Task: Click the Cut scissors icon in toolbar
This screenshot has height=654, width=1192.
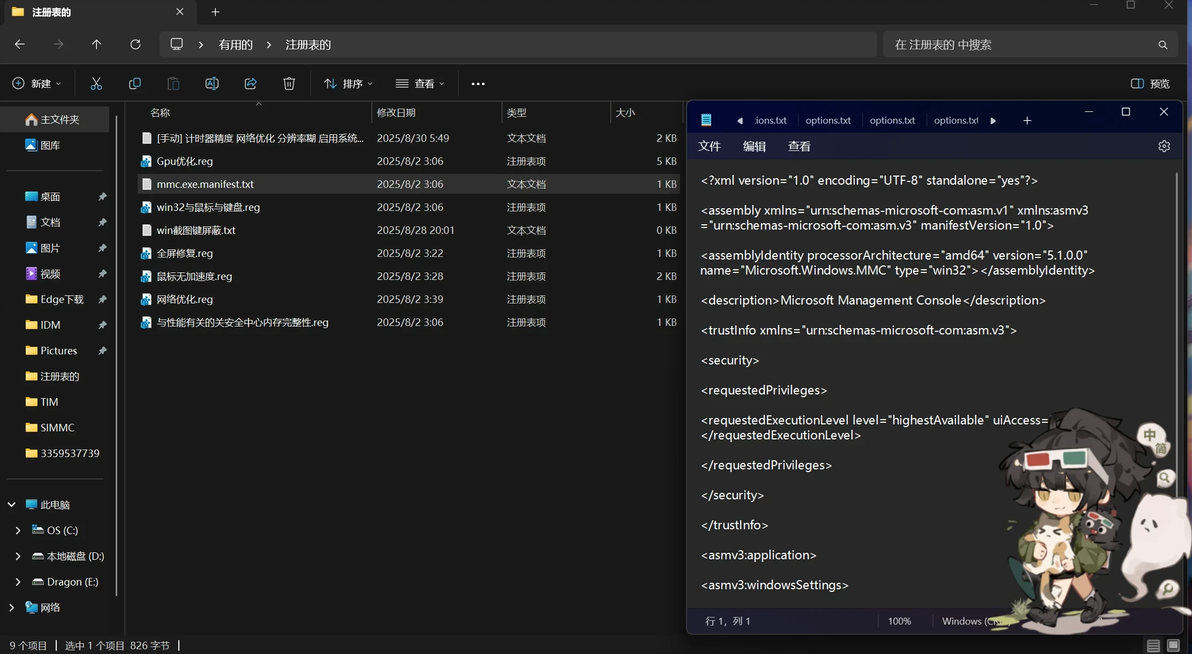Action: pos(96,84)
